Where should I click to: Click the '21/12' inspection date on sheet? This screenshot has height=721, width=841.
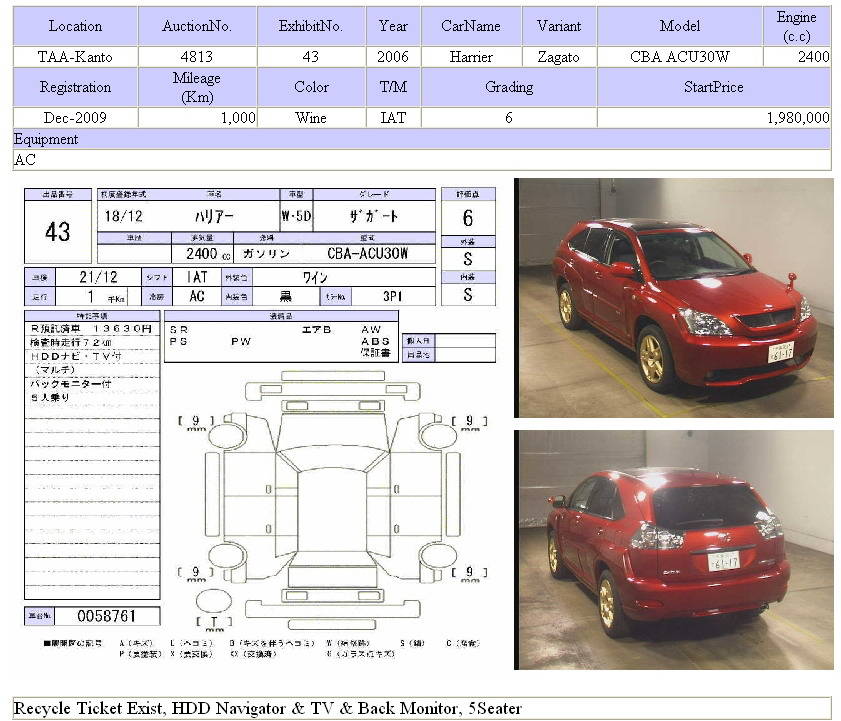pyautogui.click(x=98, y=277)
